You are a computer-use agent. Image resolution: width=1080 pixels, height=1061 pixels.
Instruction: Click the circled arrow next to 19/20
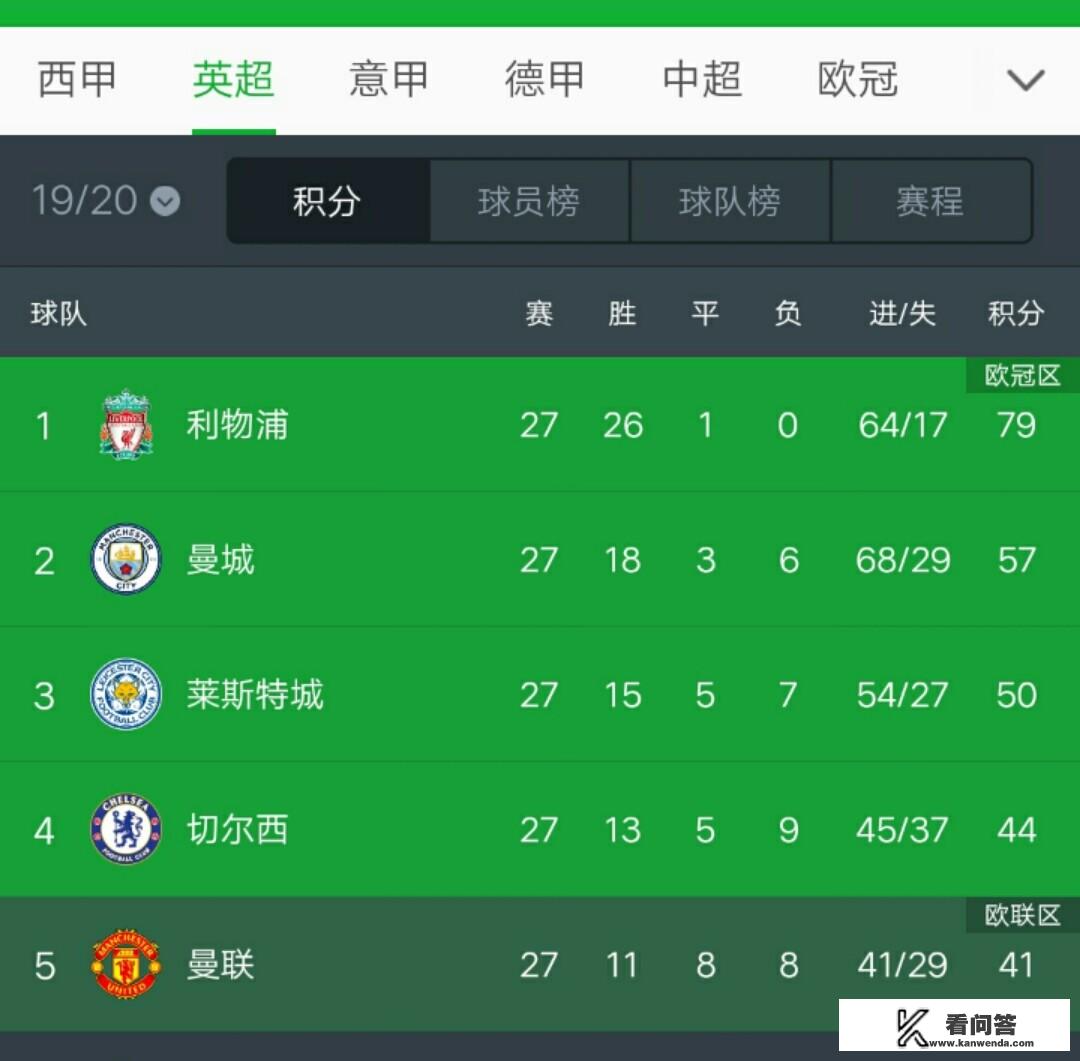(165, 201)
